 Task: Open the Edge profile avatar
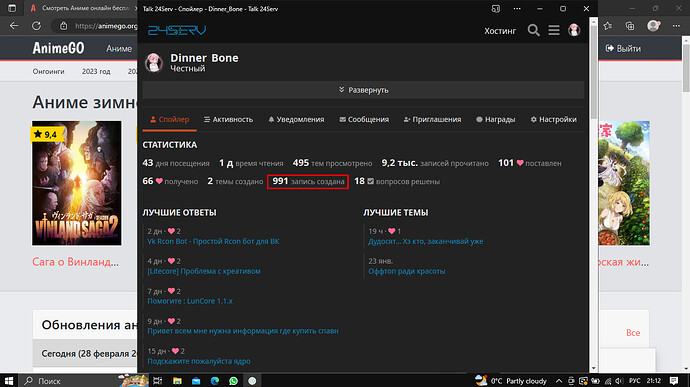[x=653, y=26]
